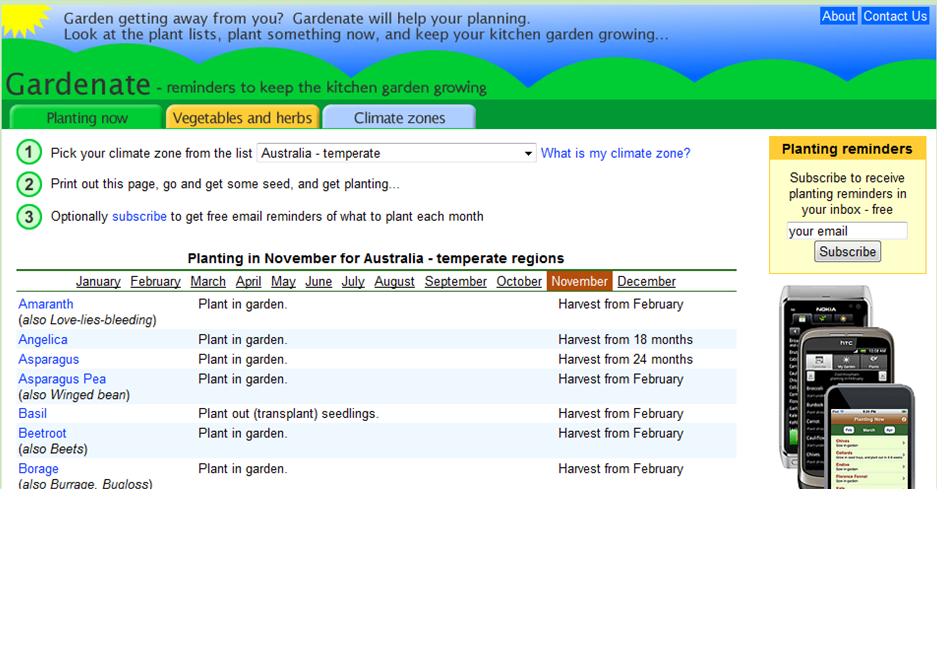
Task: Open the Asparagus Pea plant link
Action: pyautogui.click(x=62, y=379)
